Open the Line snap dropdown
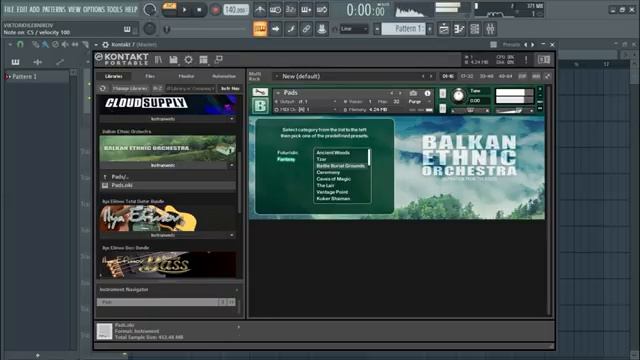 pyautogui.click(x=354, y=29)
